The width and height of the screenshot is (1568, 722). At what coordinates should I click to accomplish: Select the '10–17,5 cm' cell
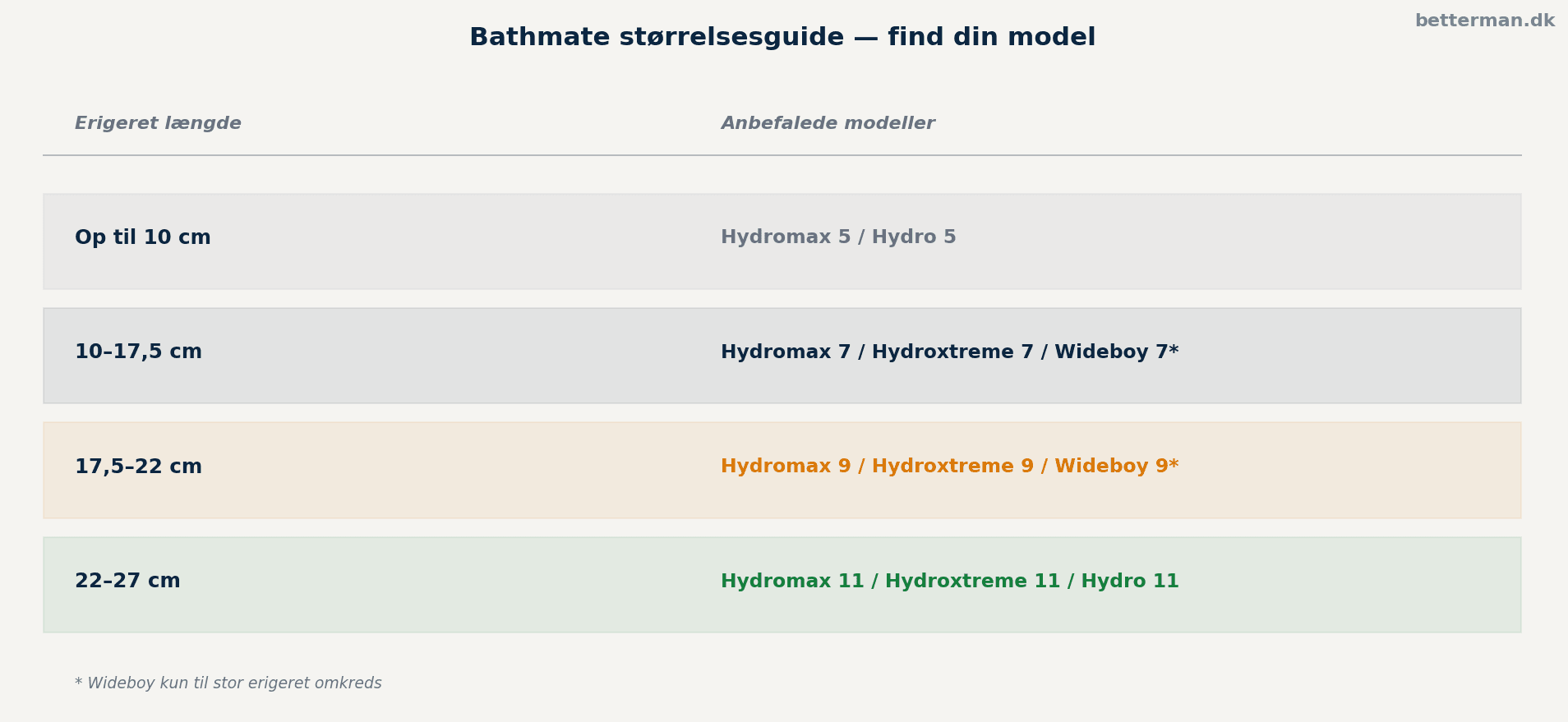coord(138,352)
